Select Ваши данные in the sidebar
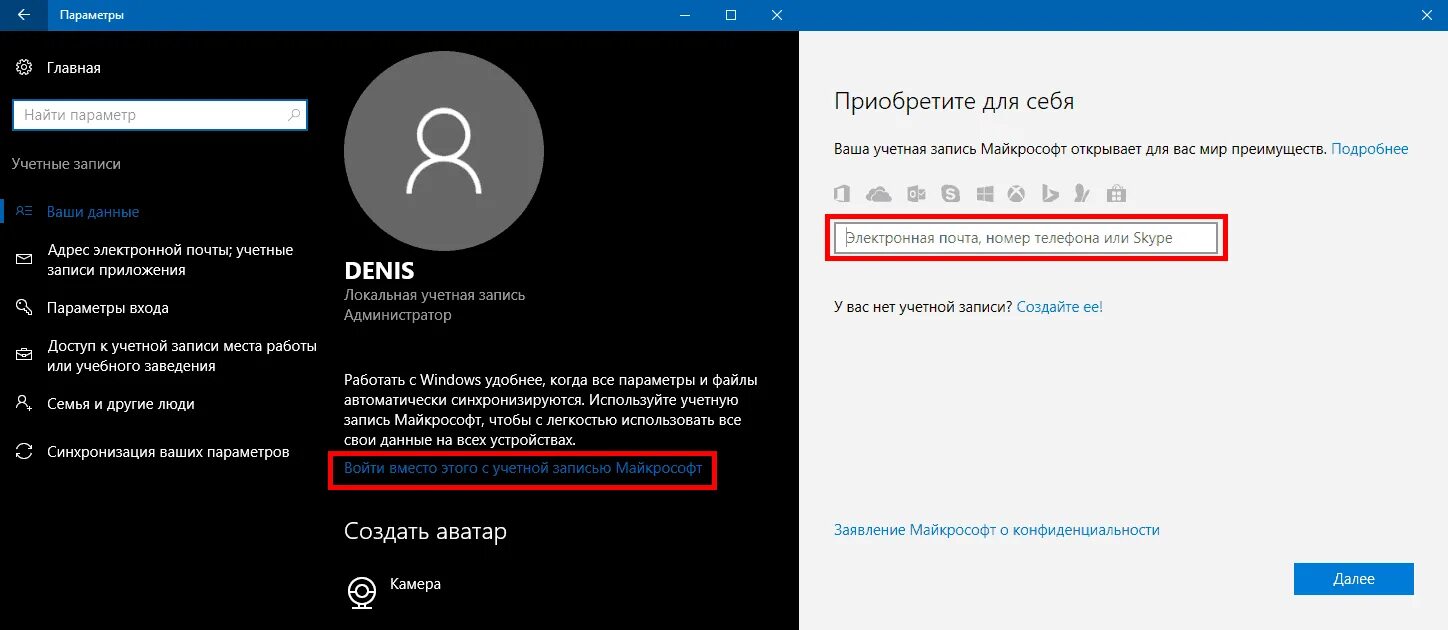The height and width of the screenshot is (630, 1448). point(93,212)
